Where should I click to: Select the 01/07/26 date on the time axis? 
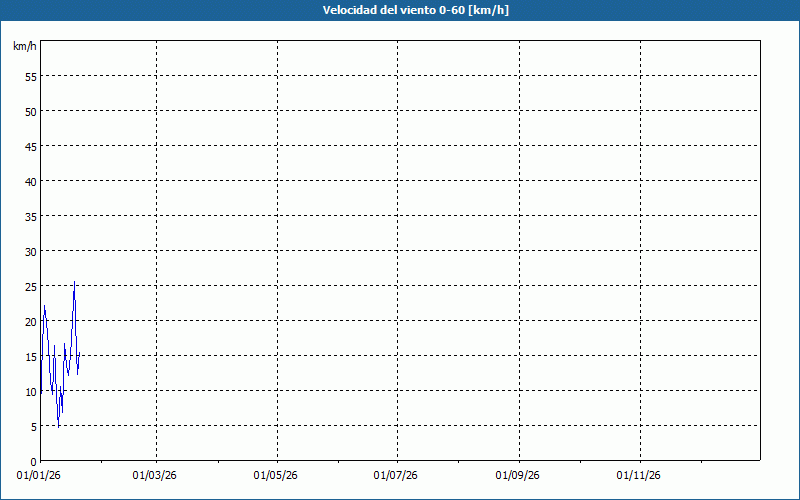(x=397, y=475)
